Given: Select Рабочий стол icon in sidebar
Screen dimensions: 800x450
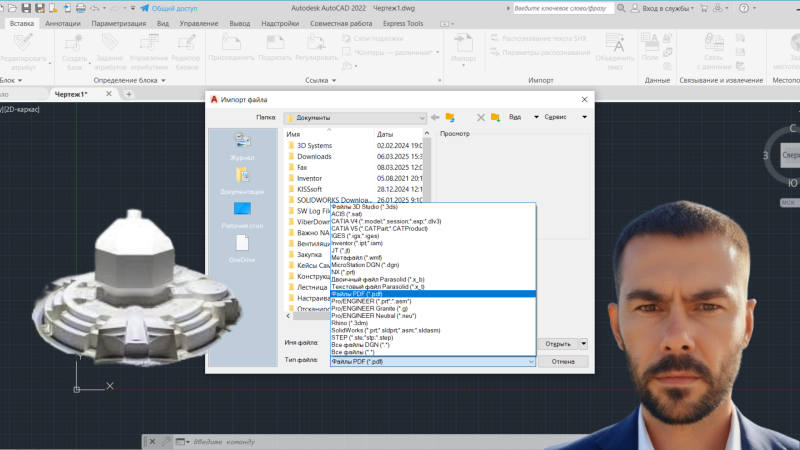Looking at the screenshot, I should (242, 210).
